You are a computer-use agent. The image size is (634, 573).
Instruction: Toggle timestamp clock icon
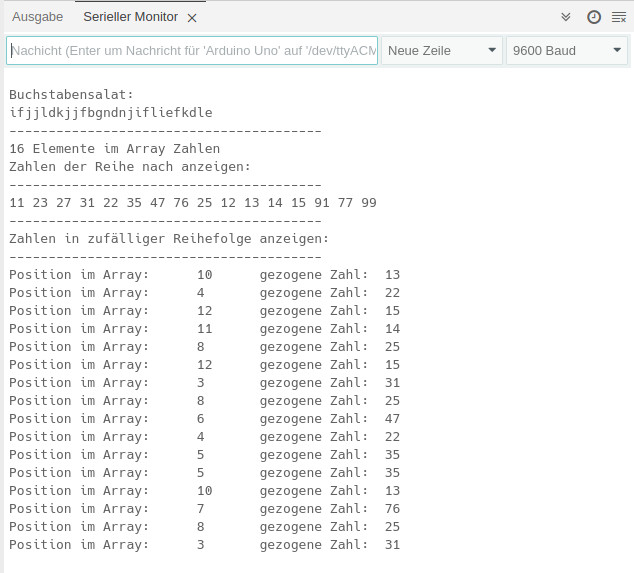[593, 17]
